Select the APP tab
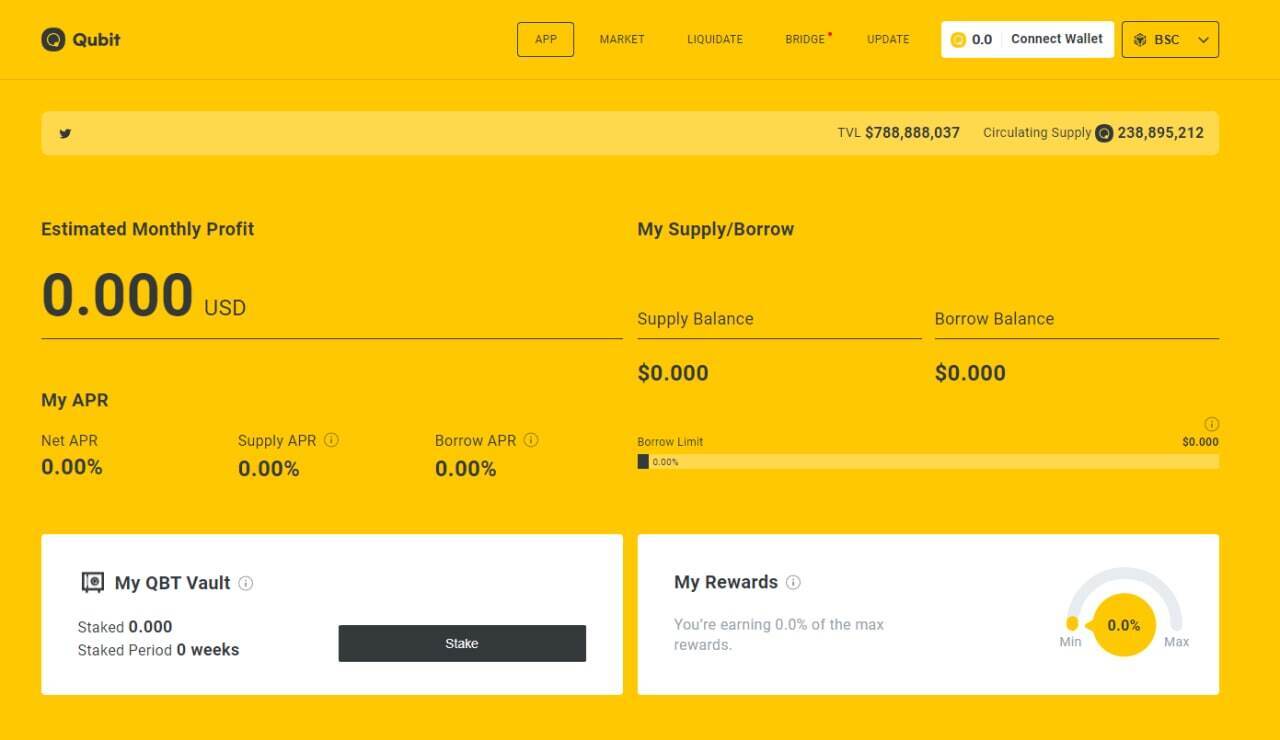 pyautogui.click(x=545, y=40)
